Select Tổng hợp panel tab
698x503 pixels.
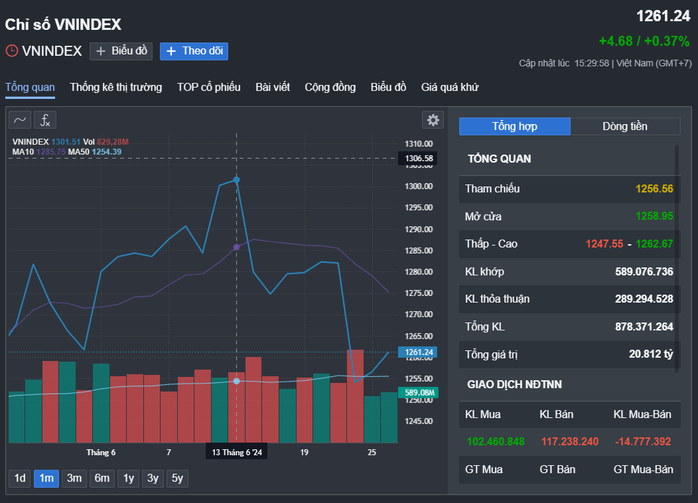click(x=515, y=126)
